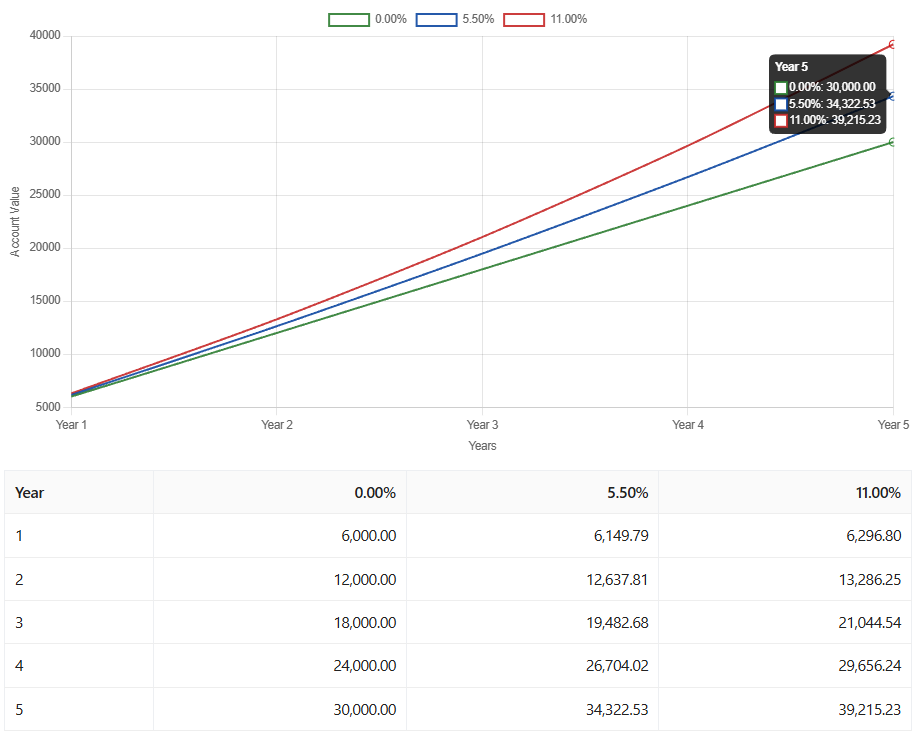Image resolution: width=917 pixels, height=735 pixels.
Task: Select the green data point at Year 5
Action: pos(893,142)
